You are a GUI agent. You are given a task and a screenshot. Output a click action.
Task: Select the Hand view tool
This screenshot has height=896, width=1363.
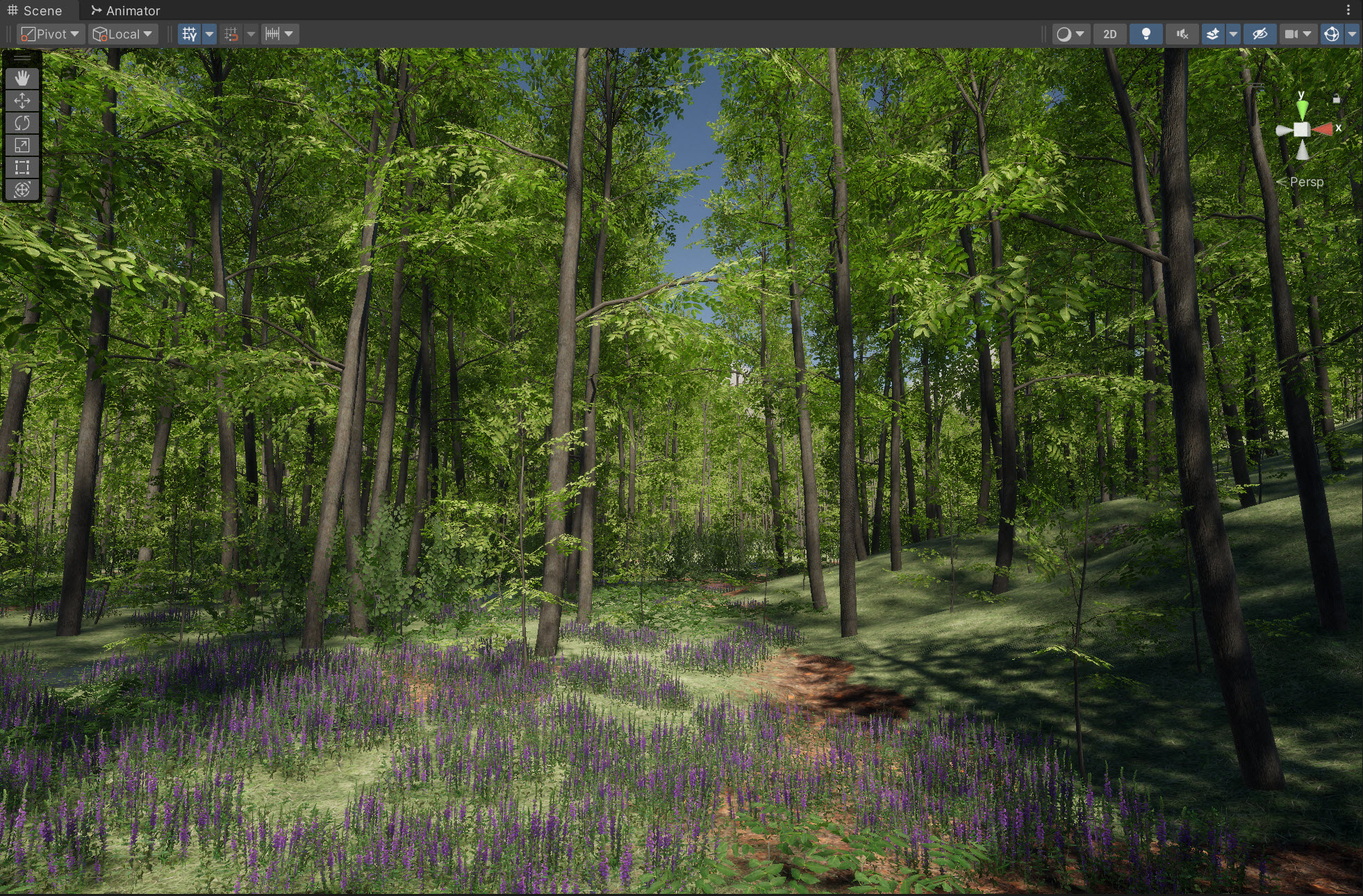(22, 78)
